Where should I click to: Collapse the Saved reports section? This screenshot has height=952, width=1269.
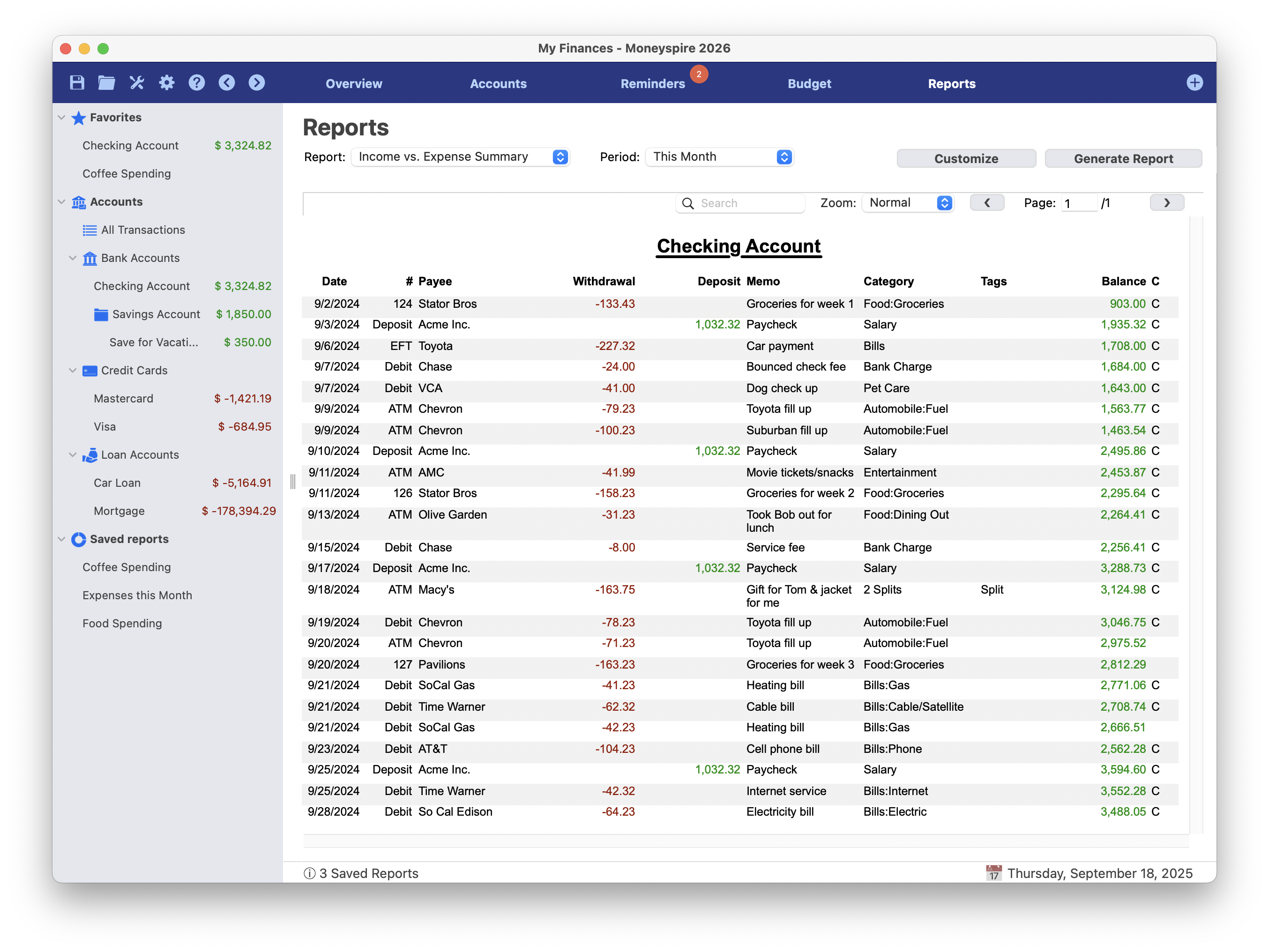[62, 539]
